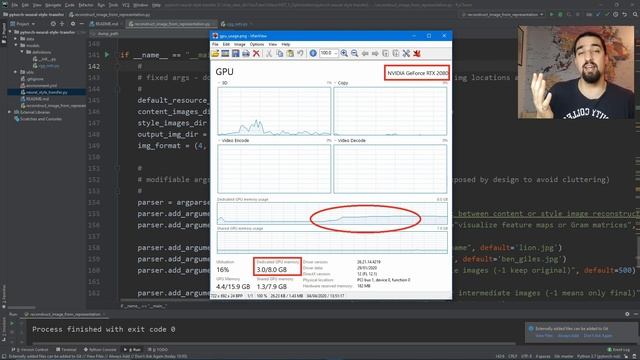Open the zoom percentage box showing 100.0
Viewport: 640px width, 360px height.
coord(329,53)
